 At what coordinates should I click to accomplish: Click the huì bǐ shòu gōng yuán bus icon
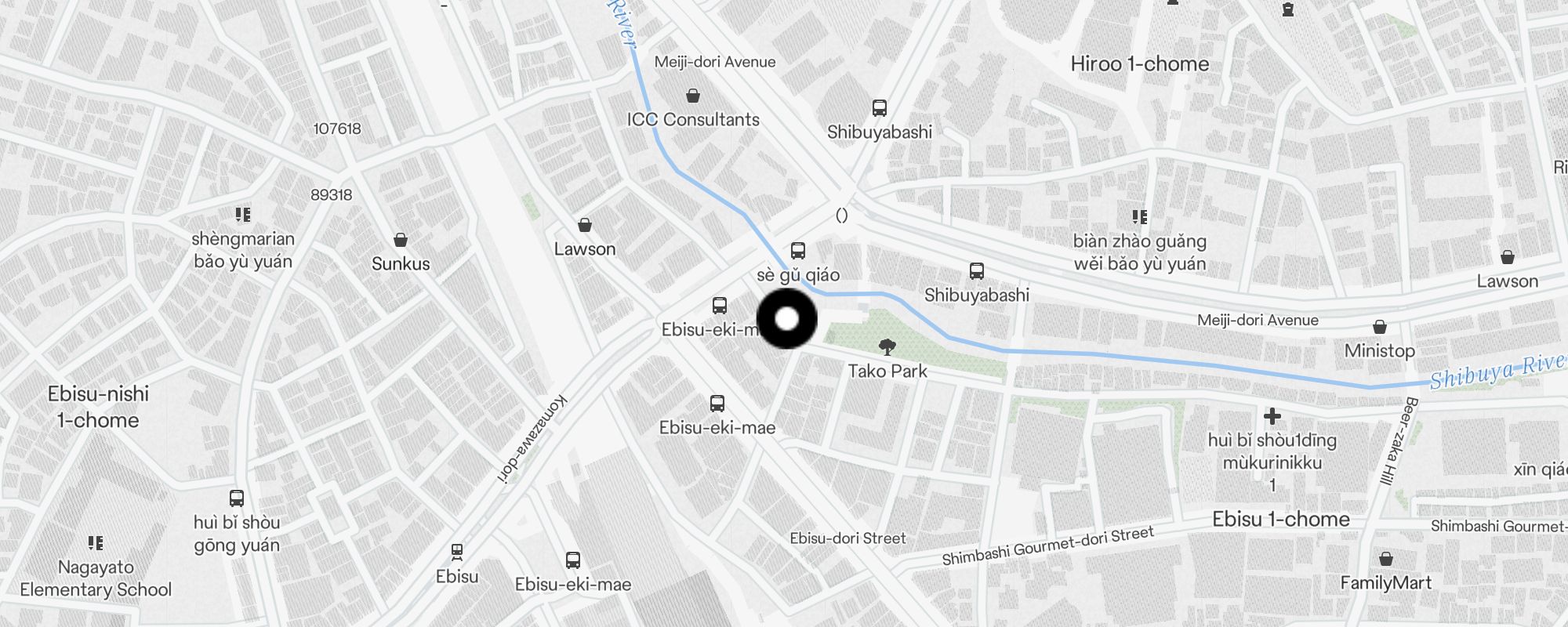point(237,498)
